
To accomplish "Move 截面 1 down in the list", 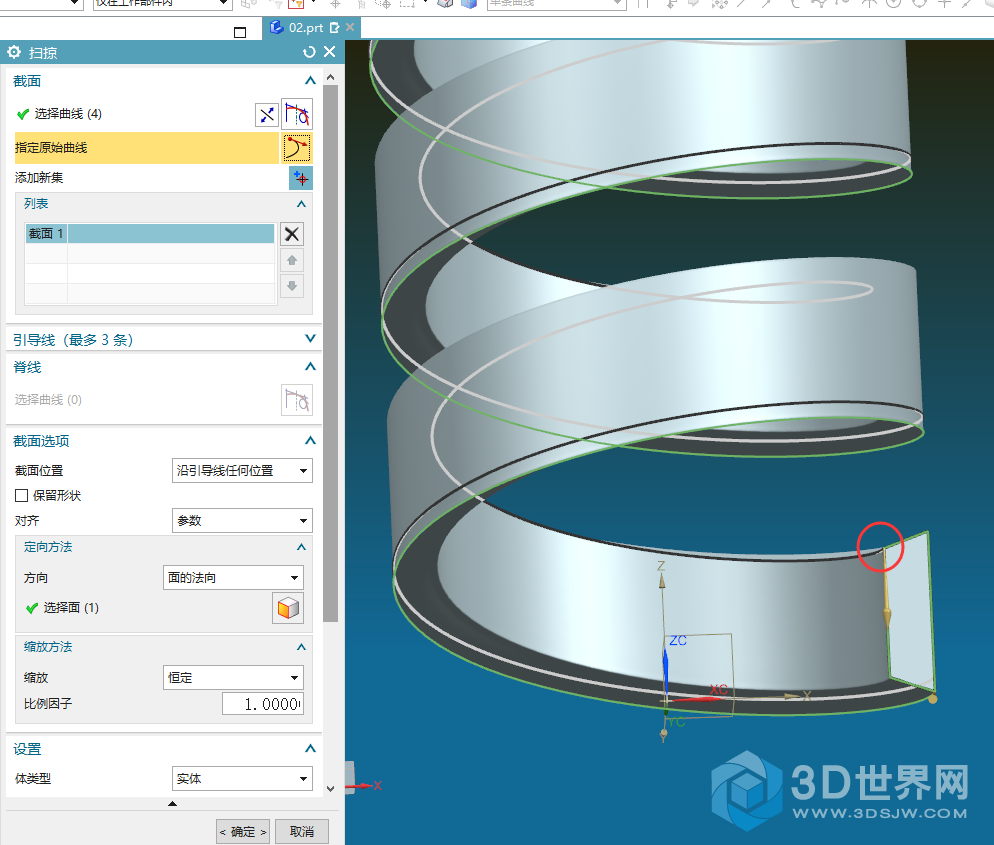I will click(292, 286).
